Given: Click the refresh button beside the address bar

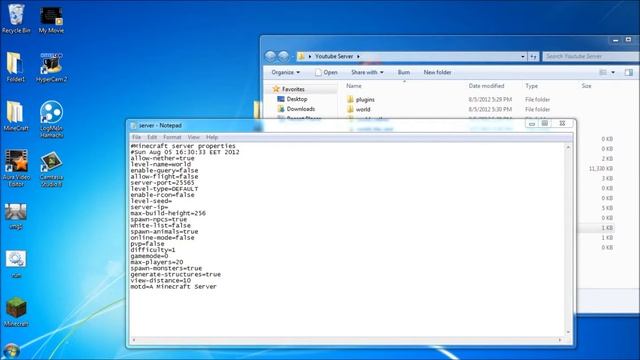Looking at the screenshot, I should click(x=533, y=56).
